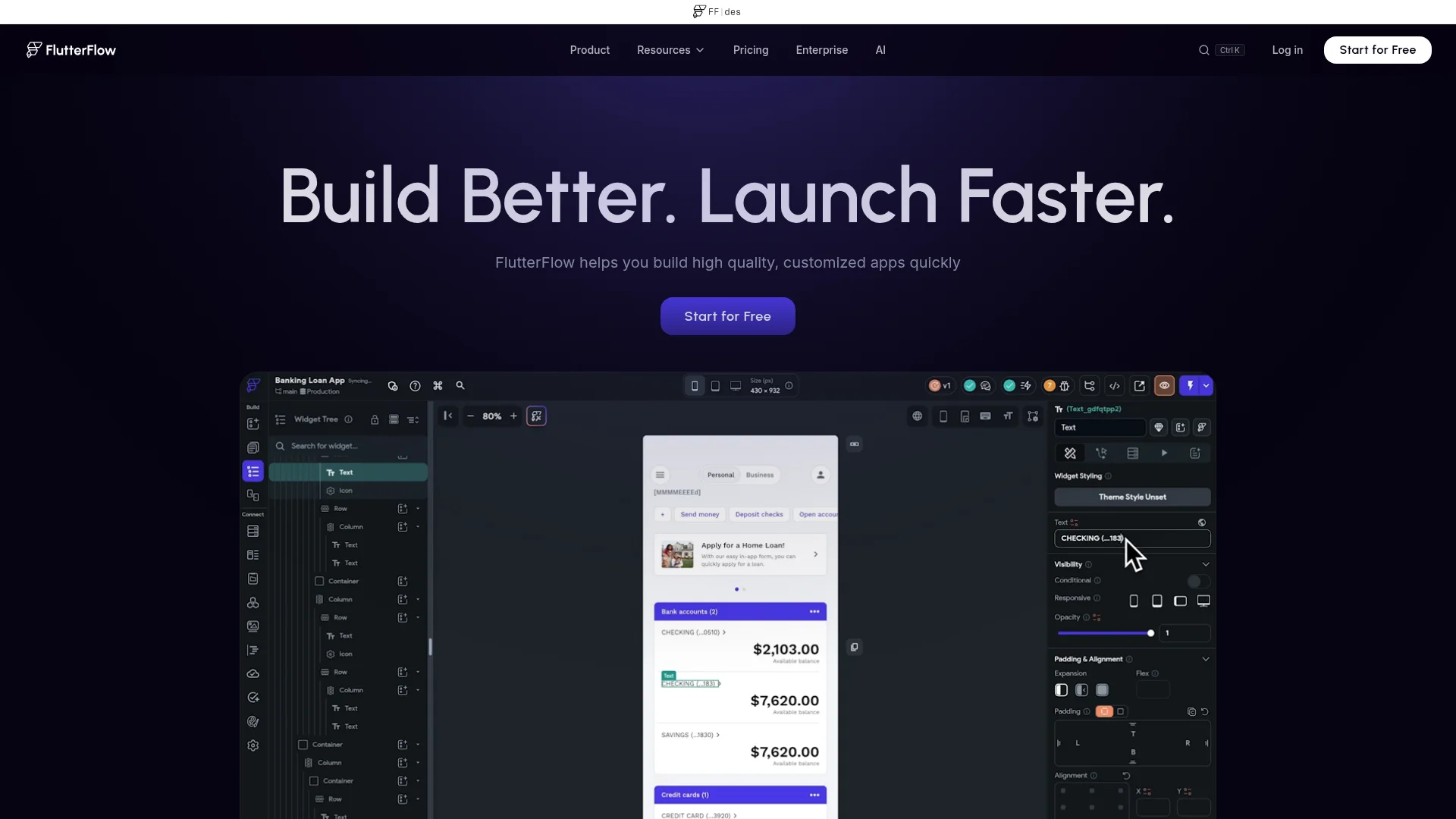Screen dimensions: 1456x819
Task: Click the Theme Style Unset button
Action: click(1132, 497)
